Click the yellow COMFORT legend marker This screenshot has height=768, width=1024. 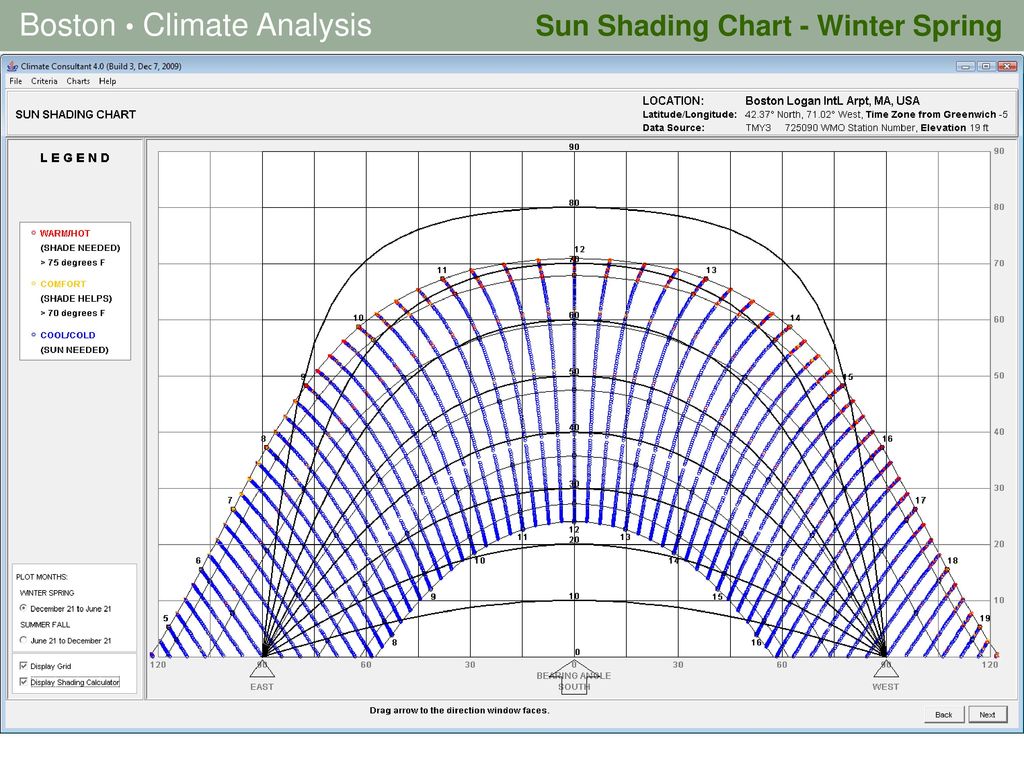click(34, 283)
